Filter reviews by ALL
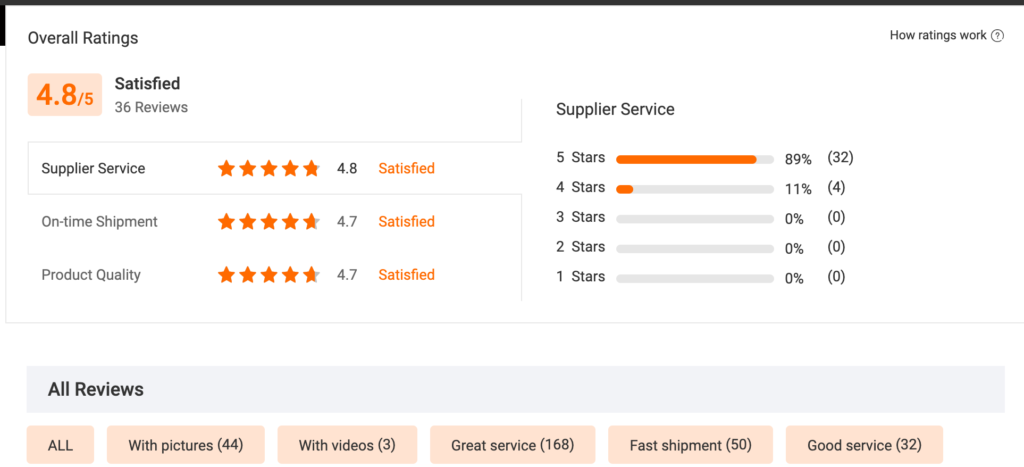The height and width of the screenshot is (467, 1024). (x=60, y=445)
